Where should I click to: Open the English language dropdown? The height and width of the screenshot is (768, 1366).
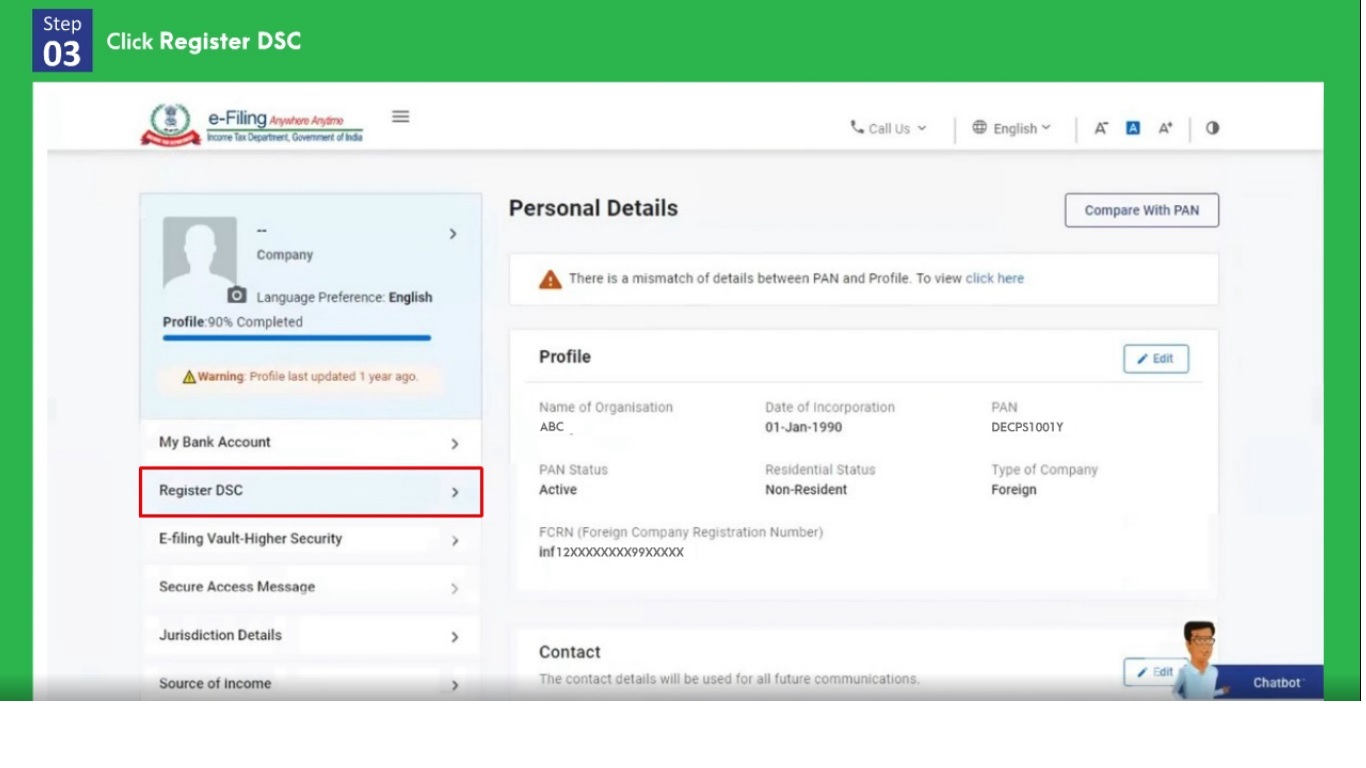tap(1011, 128)
